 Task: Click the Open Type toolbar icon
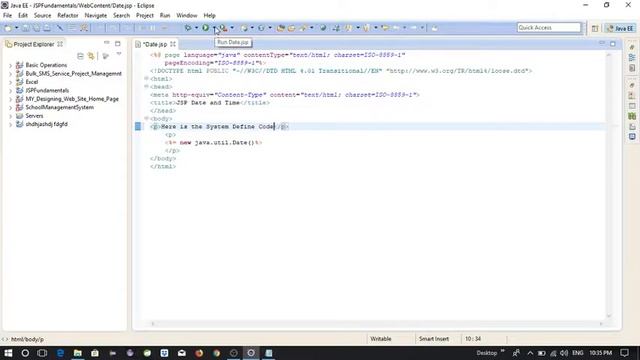pos(280,28)
